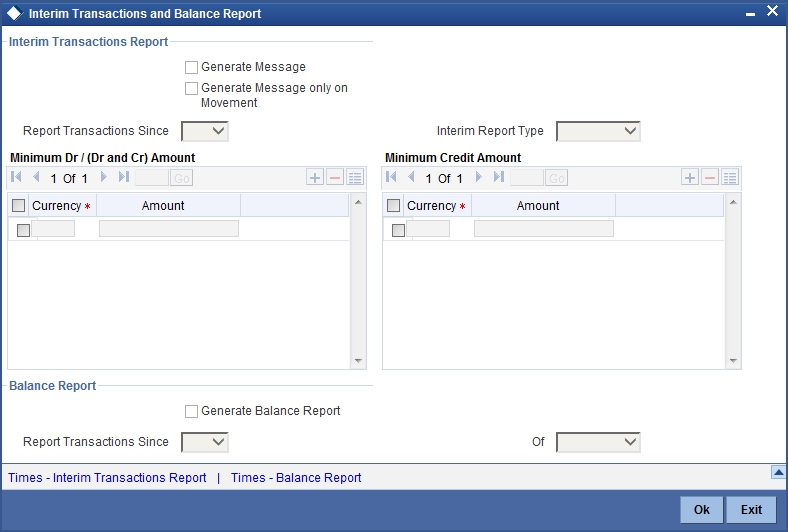
Task: Click page number field in Minimum Credit Amount grid
Action: [527, 178]
